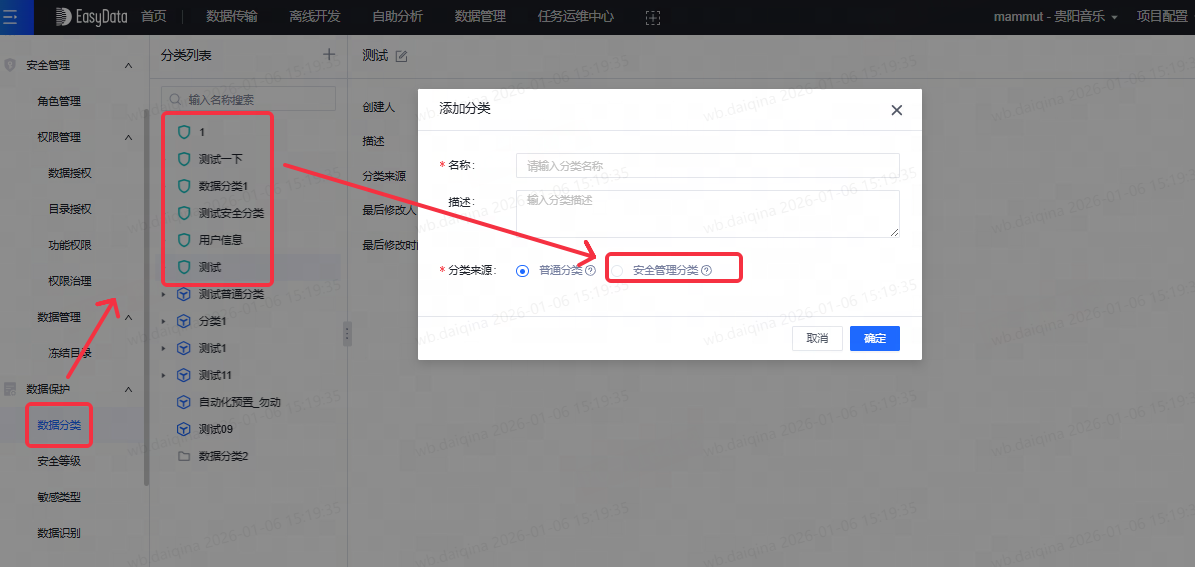
Task: Open 项目配置 in the top bar
Action: (x=1162, y=17)
